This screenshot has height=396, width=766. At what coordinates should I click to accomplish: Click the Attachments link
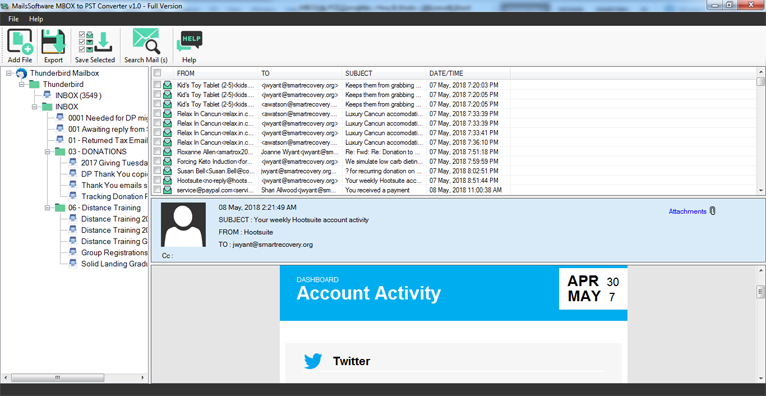(687, 211)
